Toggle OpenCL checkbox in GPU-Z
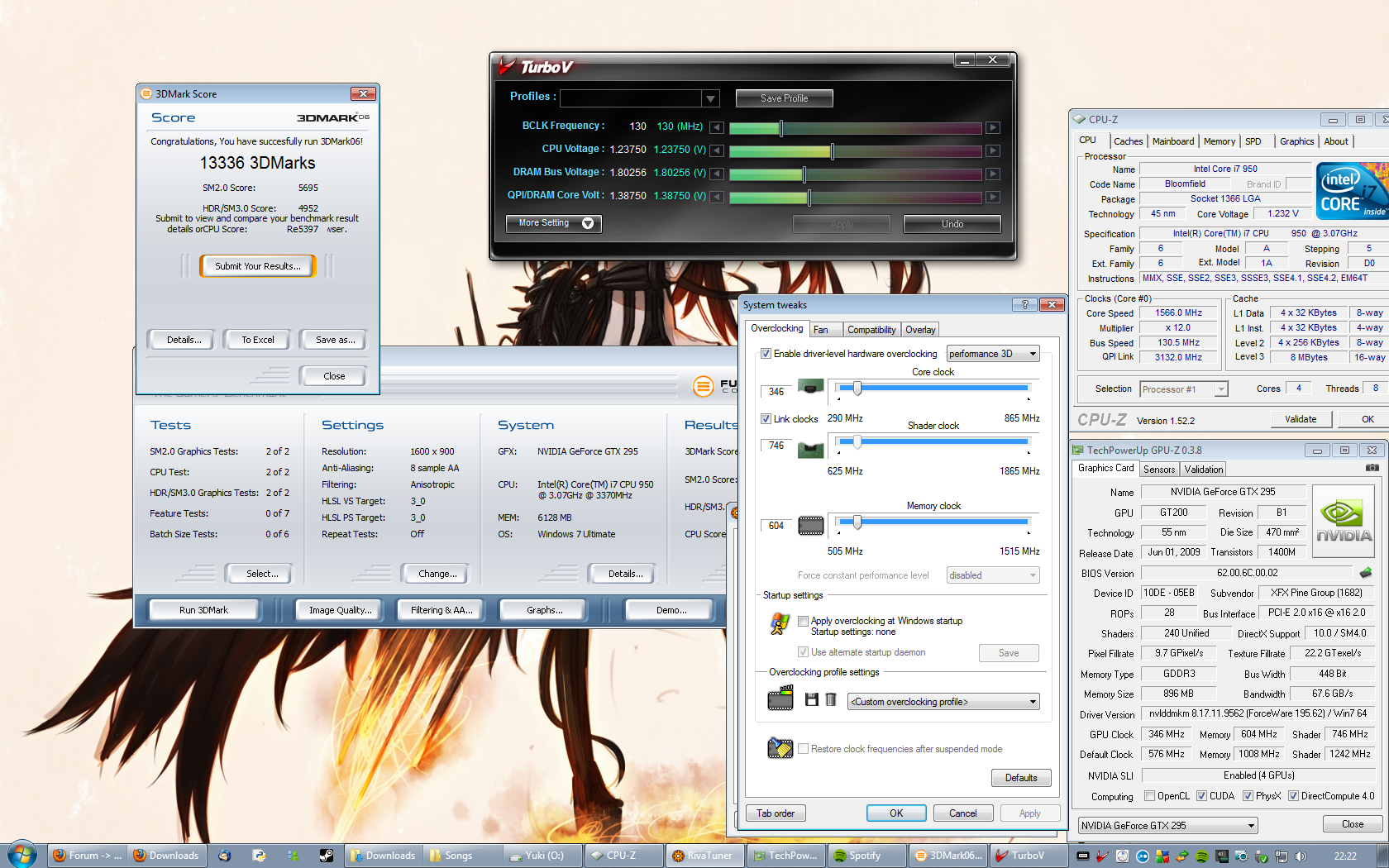This screenshot has height=868, width=1389. pos(1149,796)
